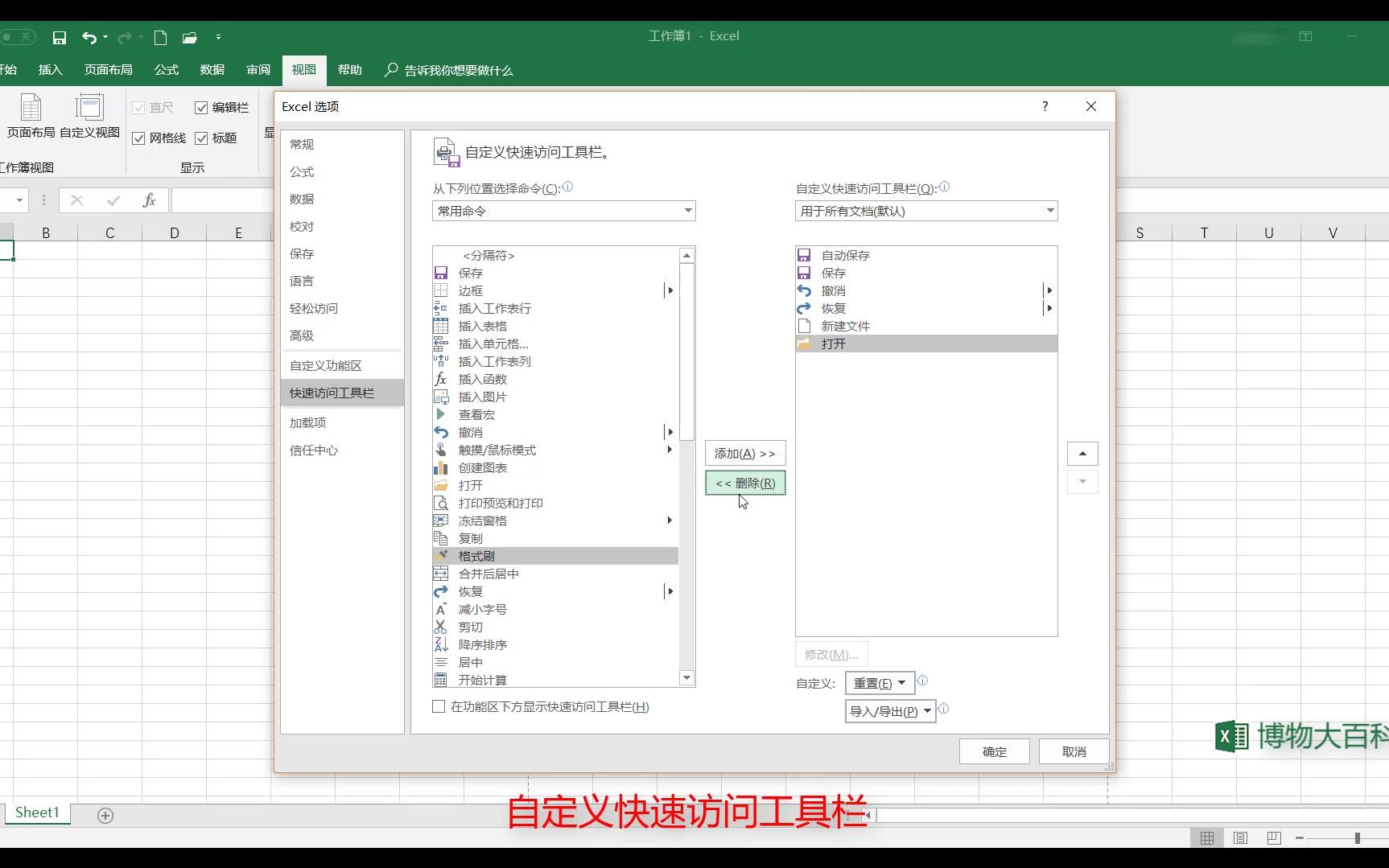Select the 合并后居中 command
The height and width of the screenshot is (868, 1389).
(x=555, y=574)
